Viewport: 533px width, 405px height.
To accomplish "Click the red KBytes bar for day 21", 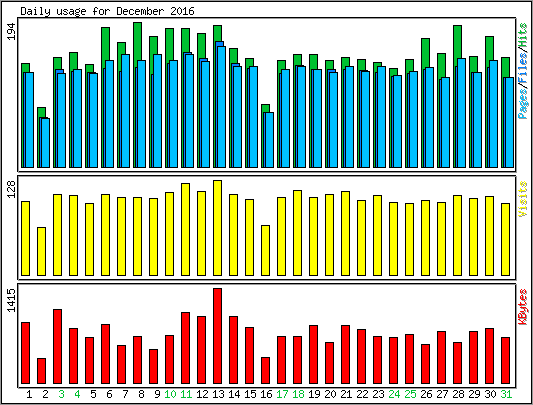I will [x=345, y=354].
